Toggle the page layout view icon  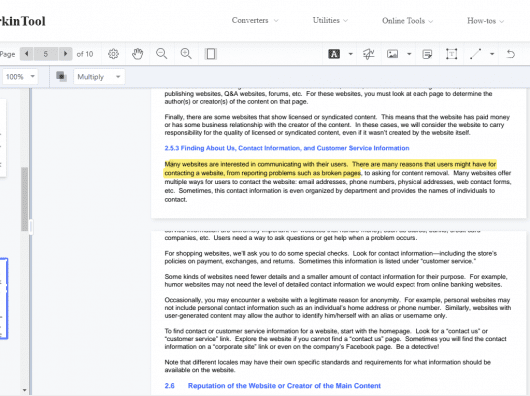pos(211,54)
